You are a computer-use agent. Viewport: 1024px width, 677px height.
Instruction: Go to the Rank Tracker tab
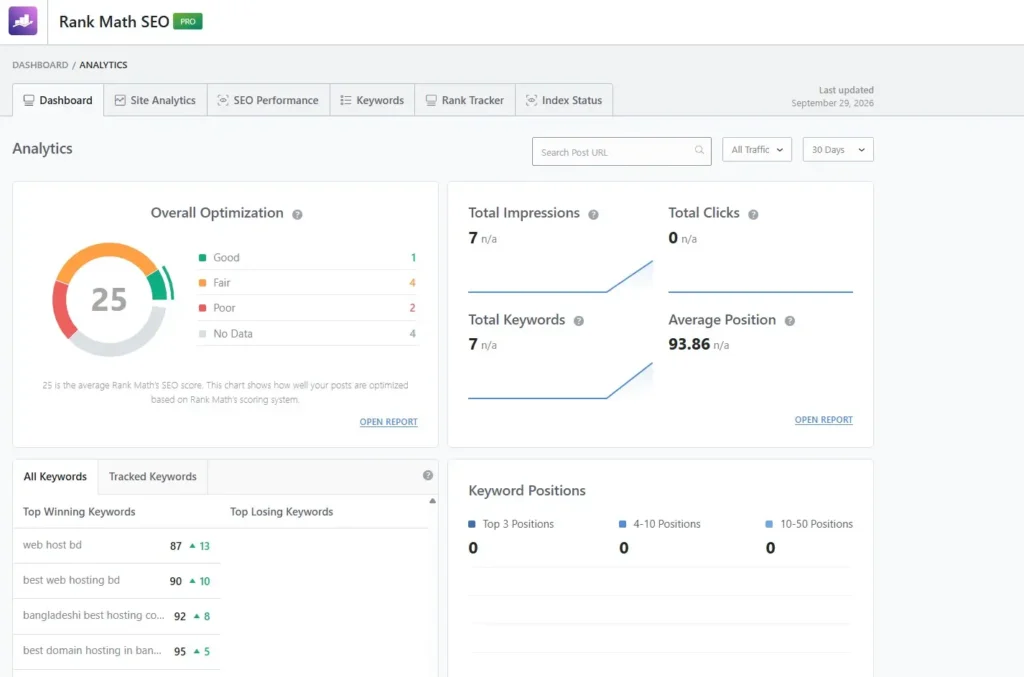tap(465, 100)
